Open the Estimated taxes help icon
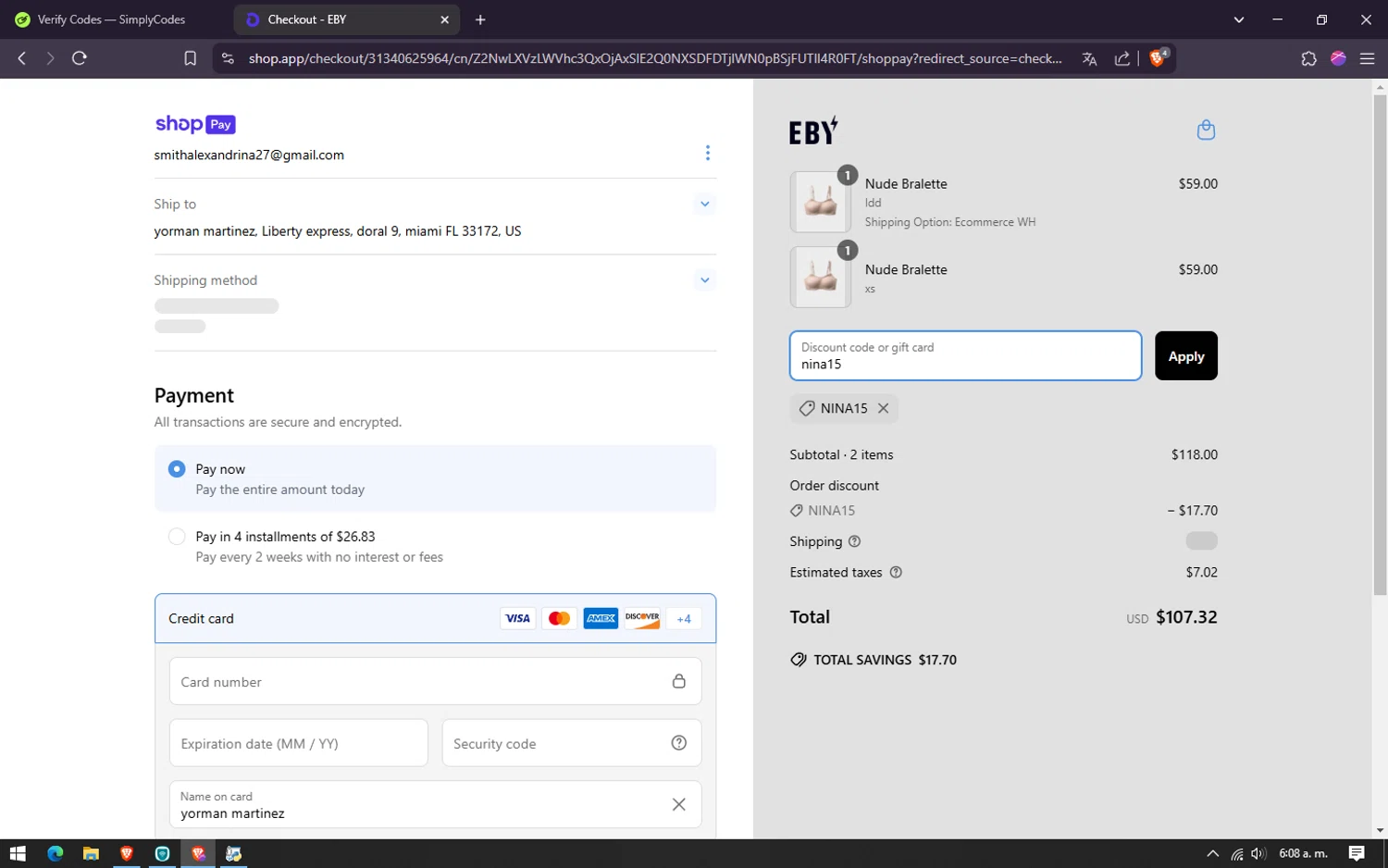This screenshot has height=868, width=1388. (896, 572)
